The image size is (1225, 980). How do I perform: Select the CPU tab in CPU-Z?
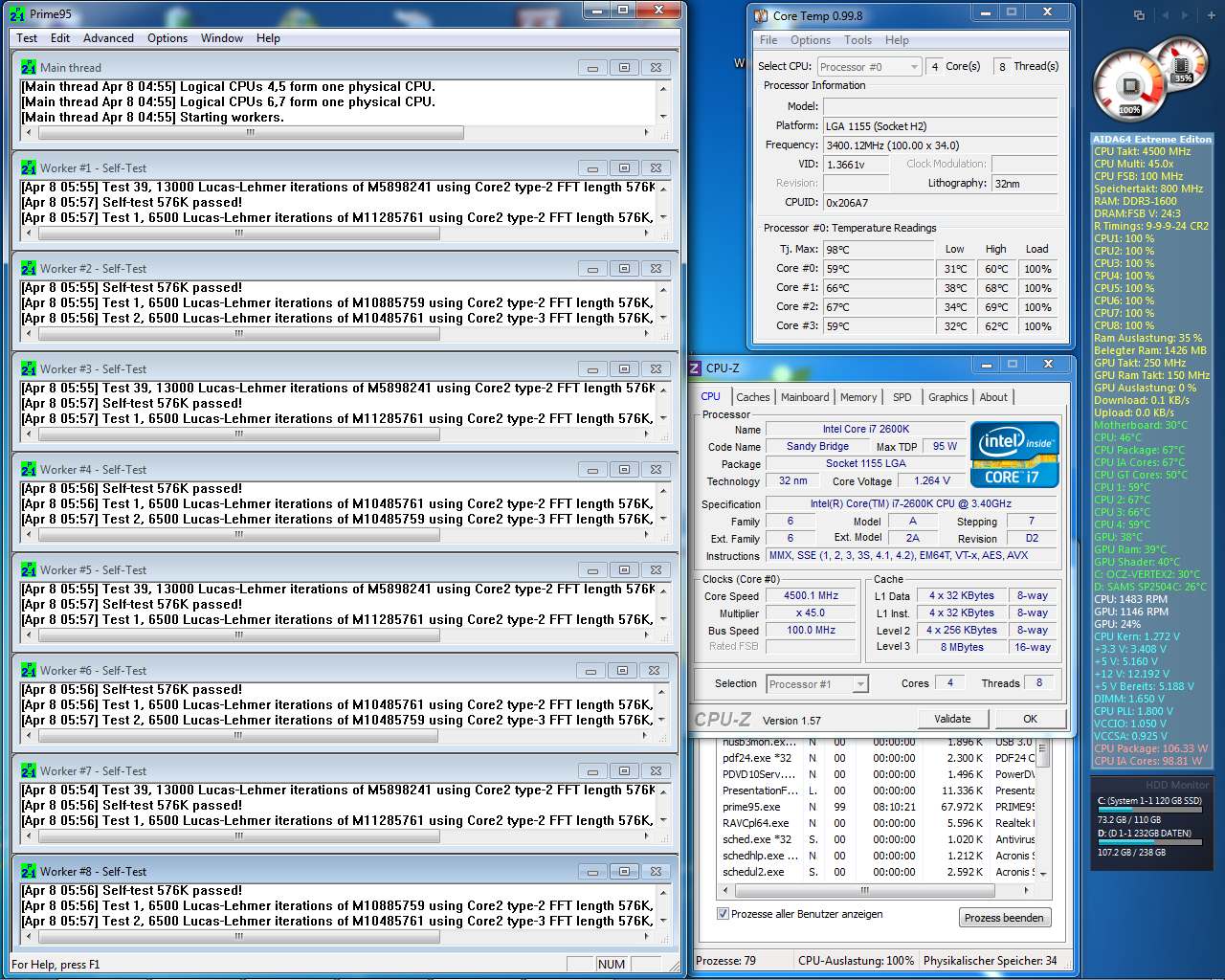[x=711, y=396]
